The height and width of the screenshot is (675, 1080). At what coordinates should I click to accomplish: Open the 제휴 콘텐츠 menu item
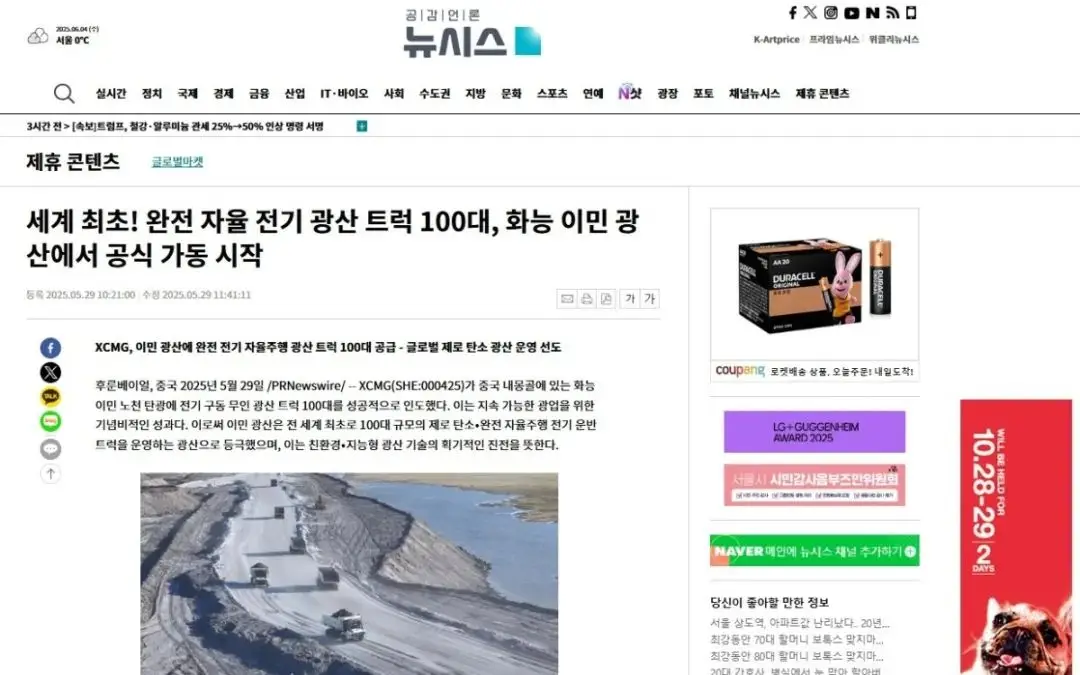pyautogui.click(x=822, y=94)
